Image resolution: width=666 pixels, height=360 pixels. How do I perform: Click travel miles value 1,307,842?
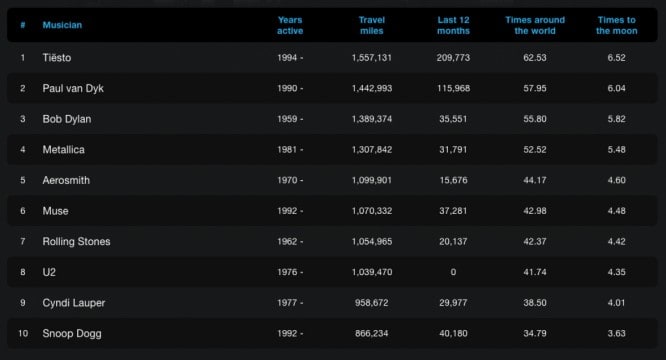coord(372,149)
